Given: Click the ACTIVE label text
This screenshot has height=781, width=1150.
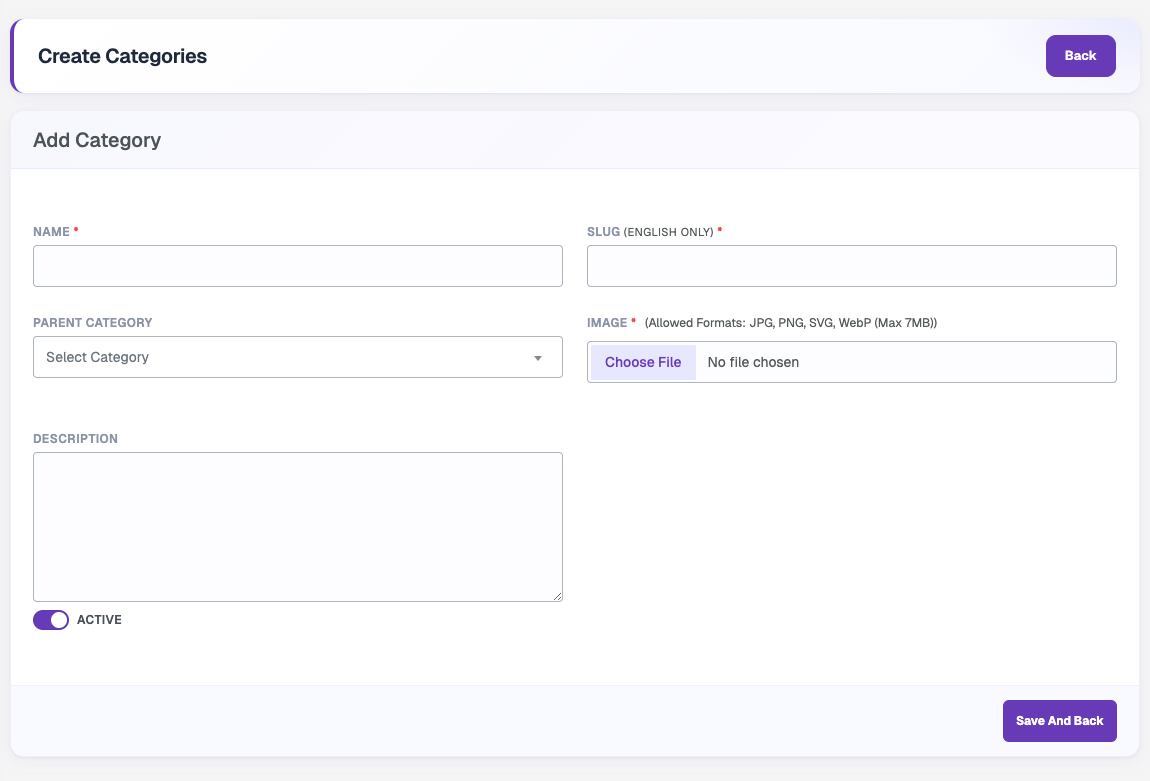Looking at the screenshot, I should coord(99,620).
